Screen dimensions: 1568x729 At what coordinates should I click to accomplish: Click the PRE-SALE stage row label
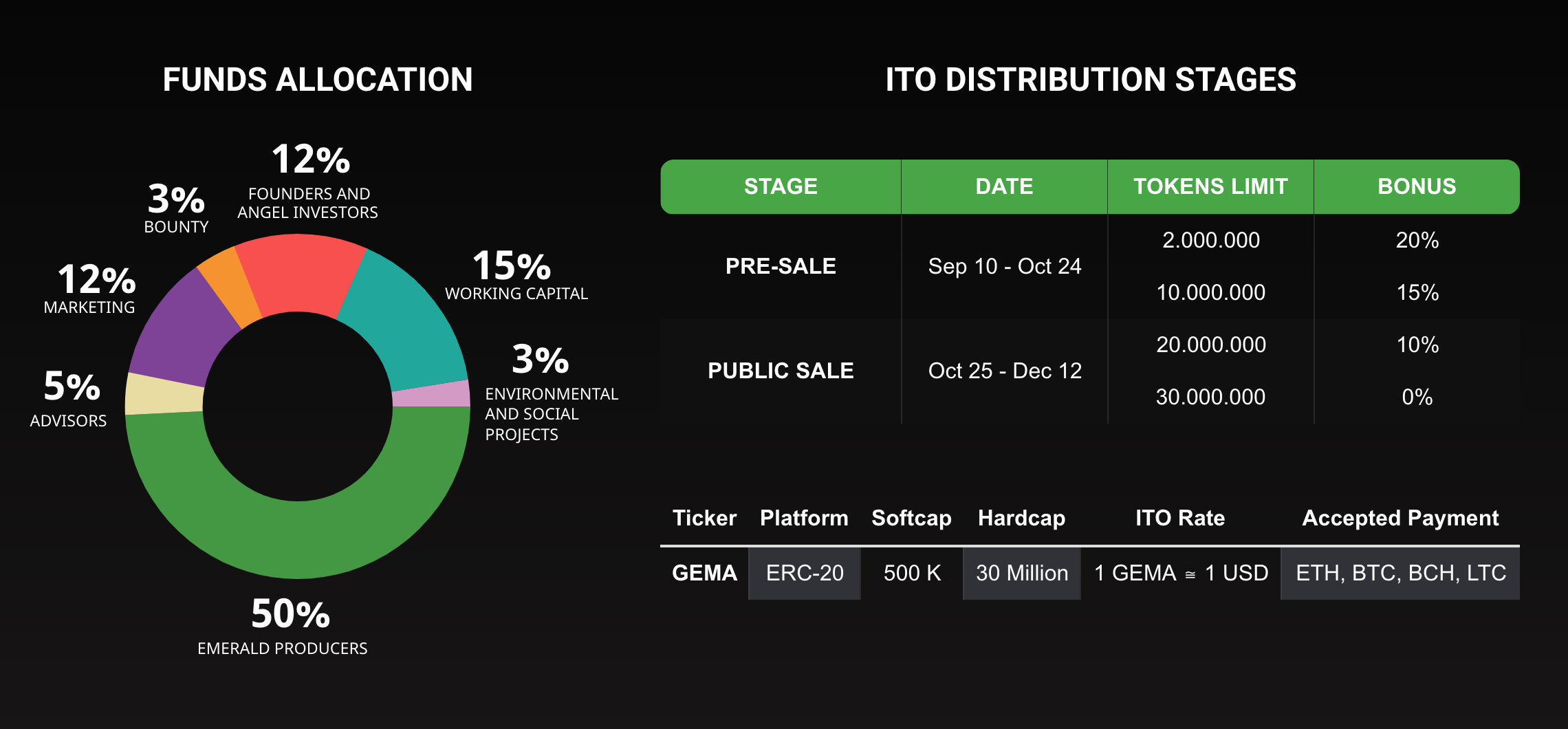[781, 266]
